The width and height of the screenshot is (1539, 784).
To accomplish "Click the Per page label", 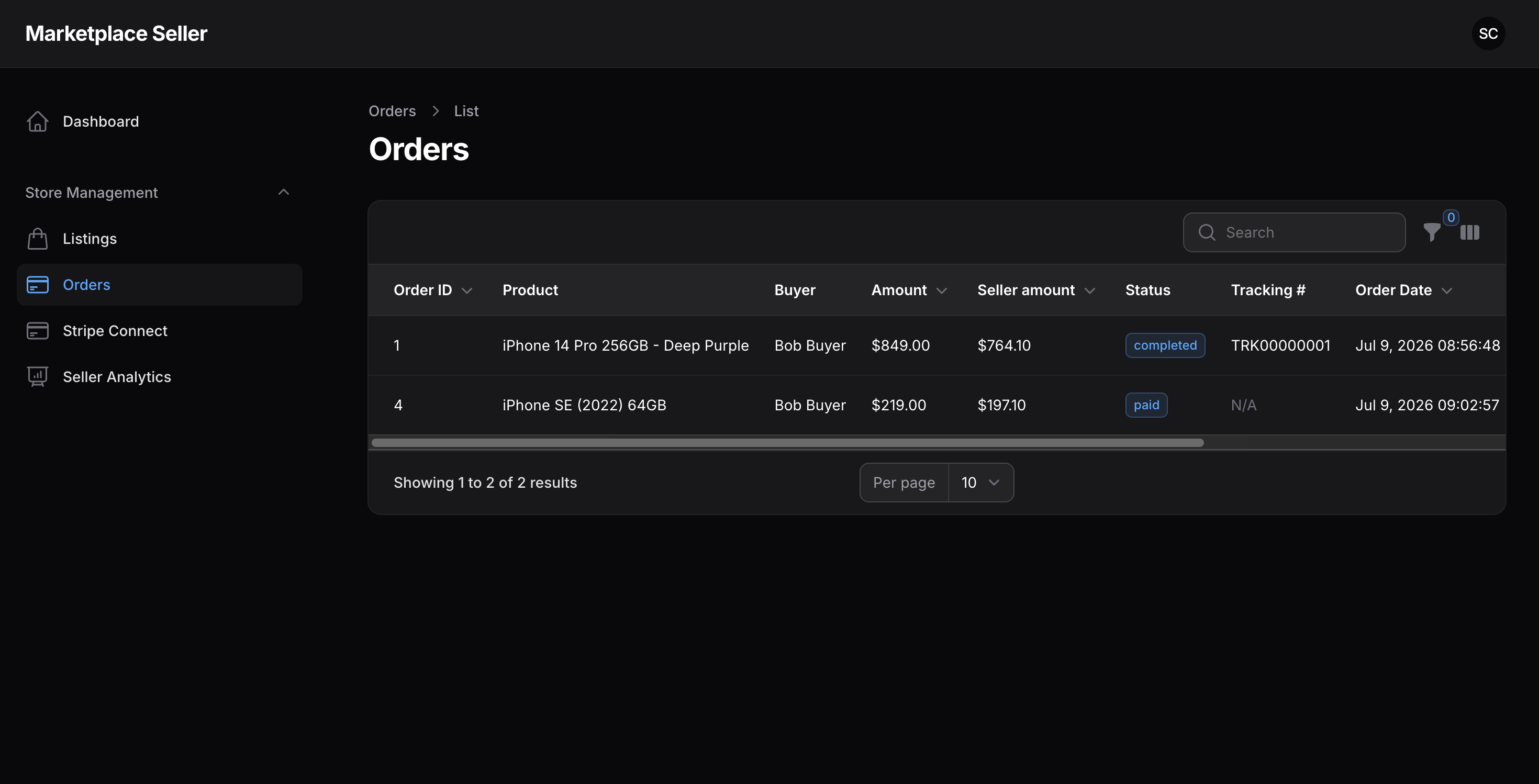I will click(x=904, y=483).
